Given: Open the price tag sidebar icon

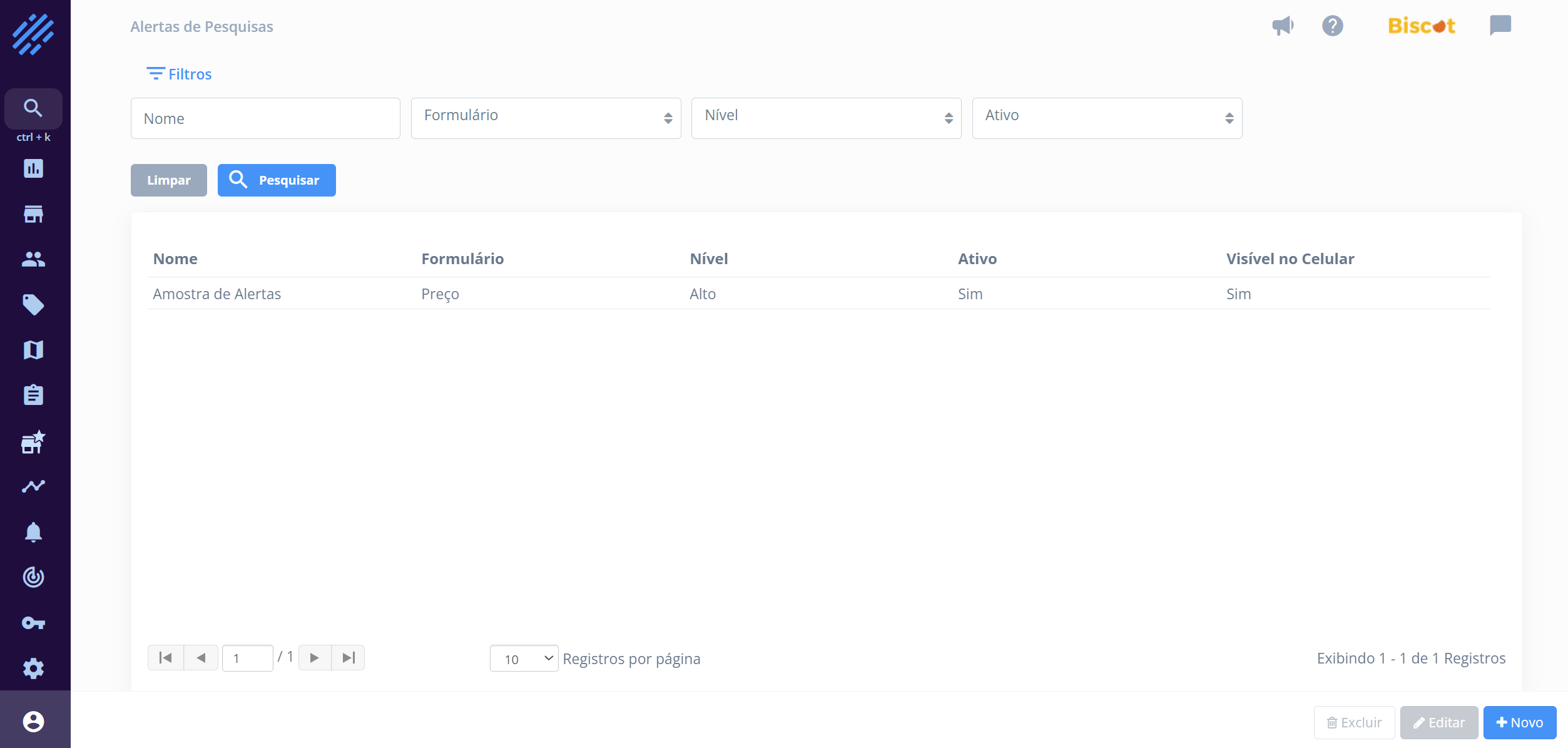Looking at the screenshot, I should (33, 305).
